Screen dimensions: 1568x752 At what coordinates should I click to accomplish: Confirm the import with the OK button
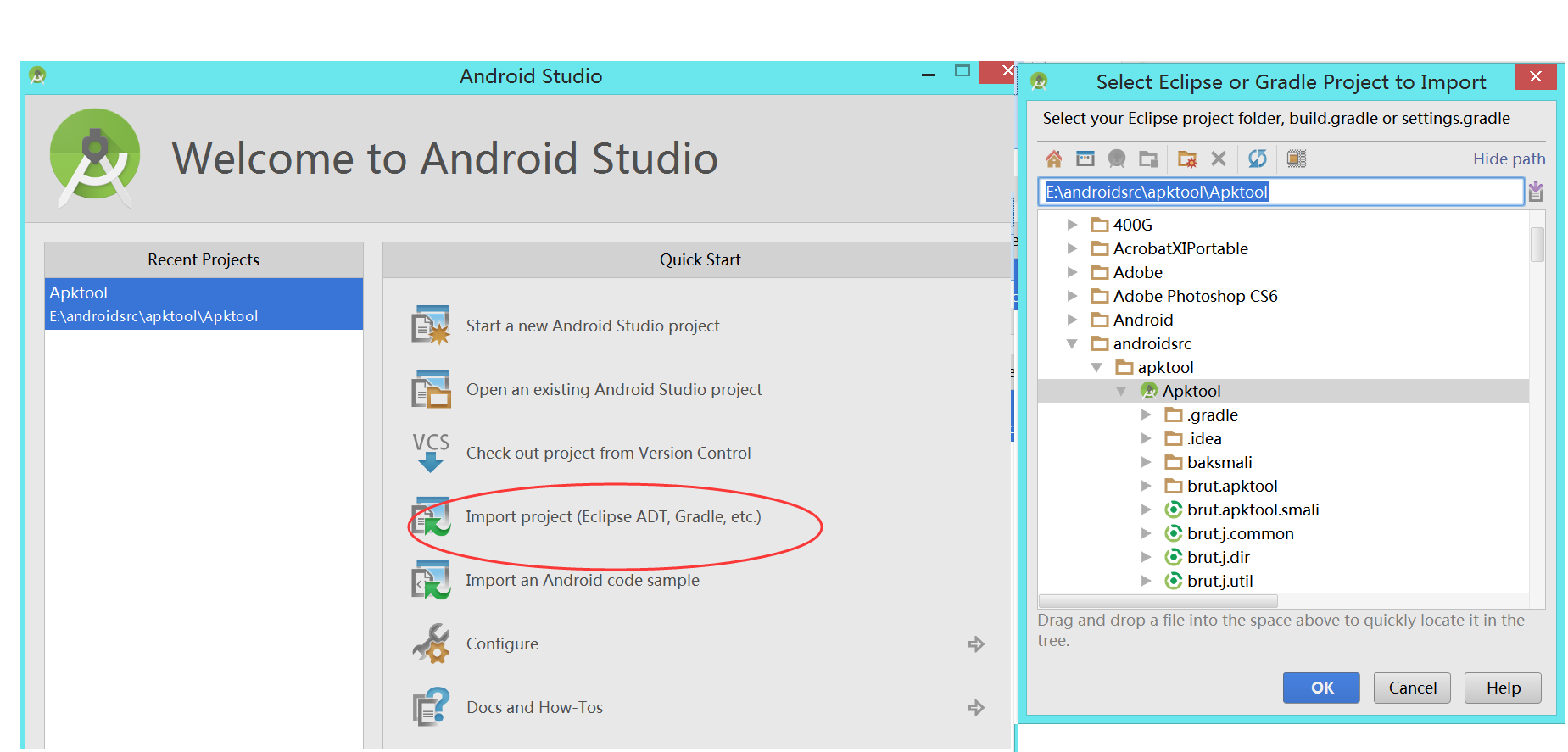pos(1321,688)
